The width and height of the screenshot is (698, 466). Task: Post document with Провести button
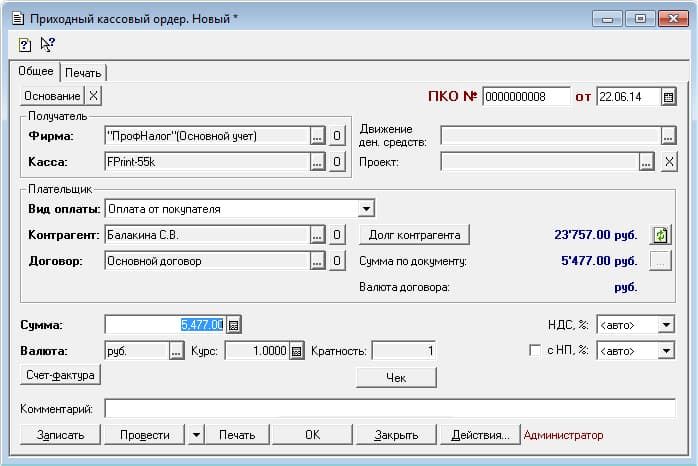click(x=145, y=435)
